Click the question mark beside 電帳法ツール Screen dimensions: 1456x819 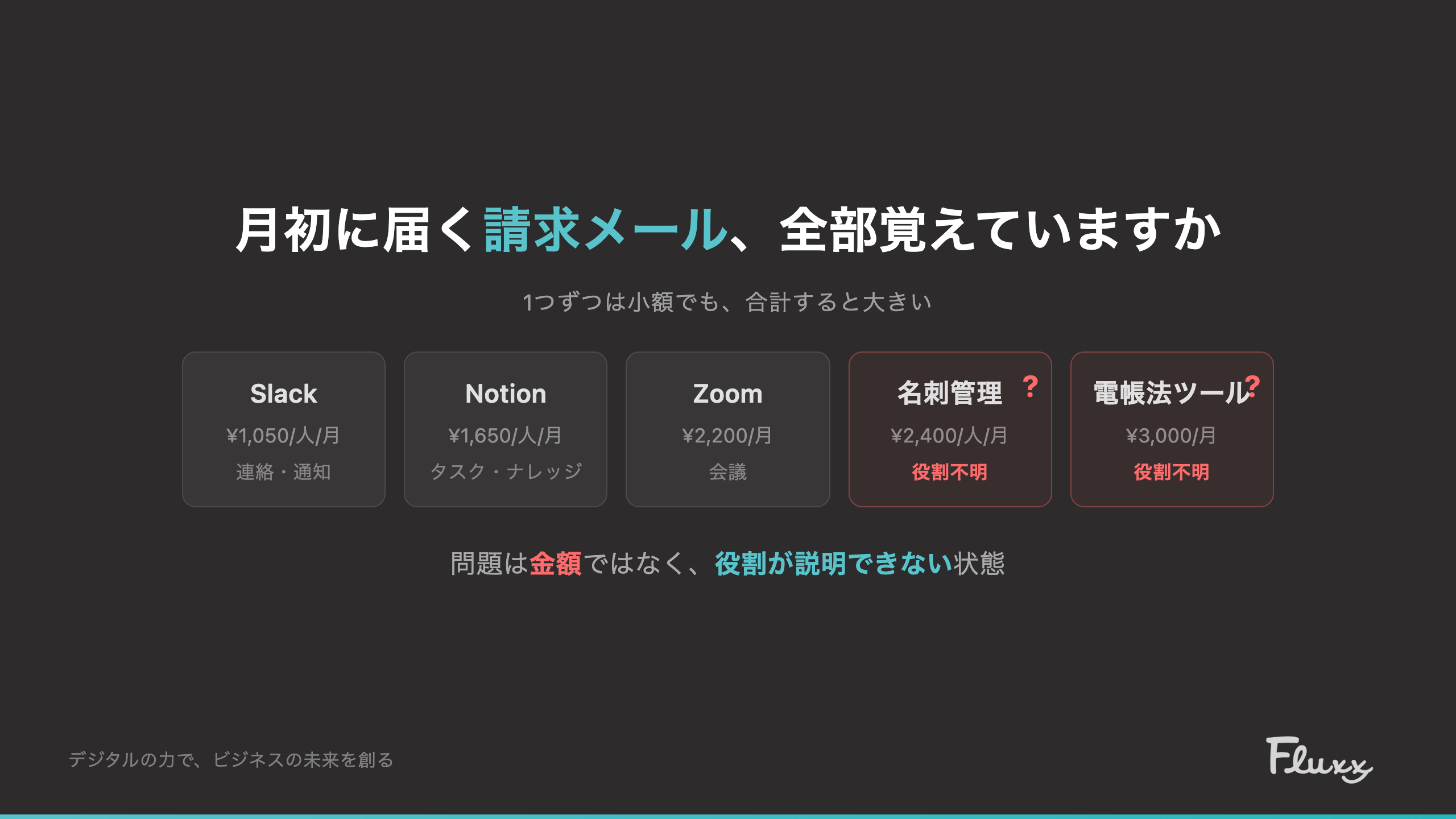point(1252,387)
